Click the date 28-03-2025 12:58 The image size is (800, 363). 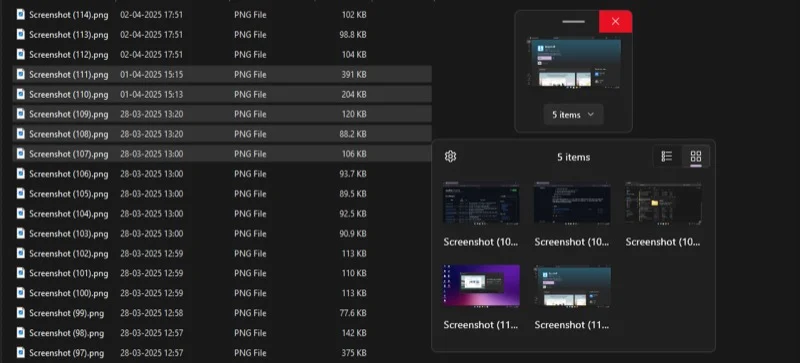152,313
